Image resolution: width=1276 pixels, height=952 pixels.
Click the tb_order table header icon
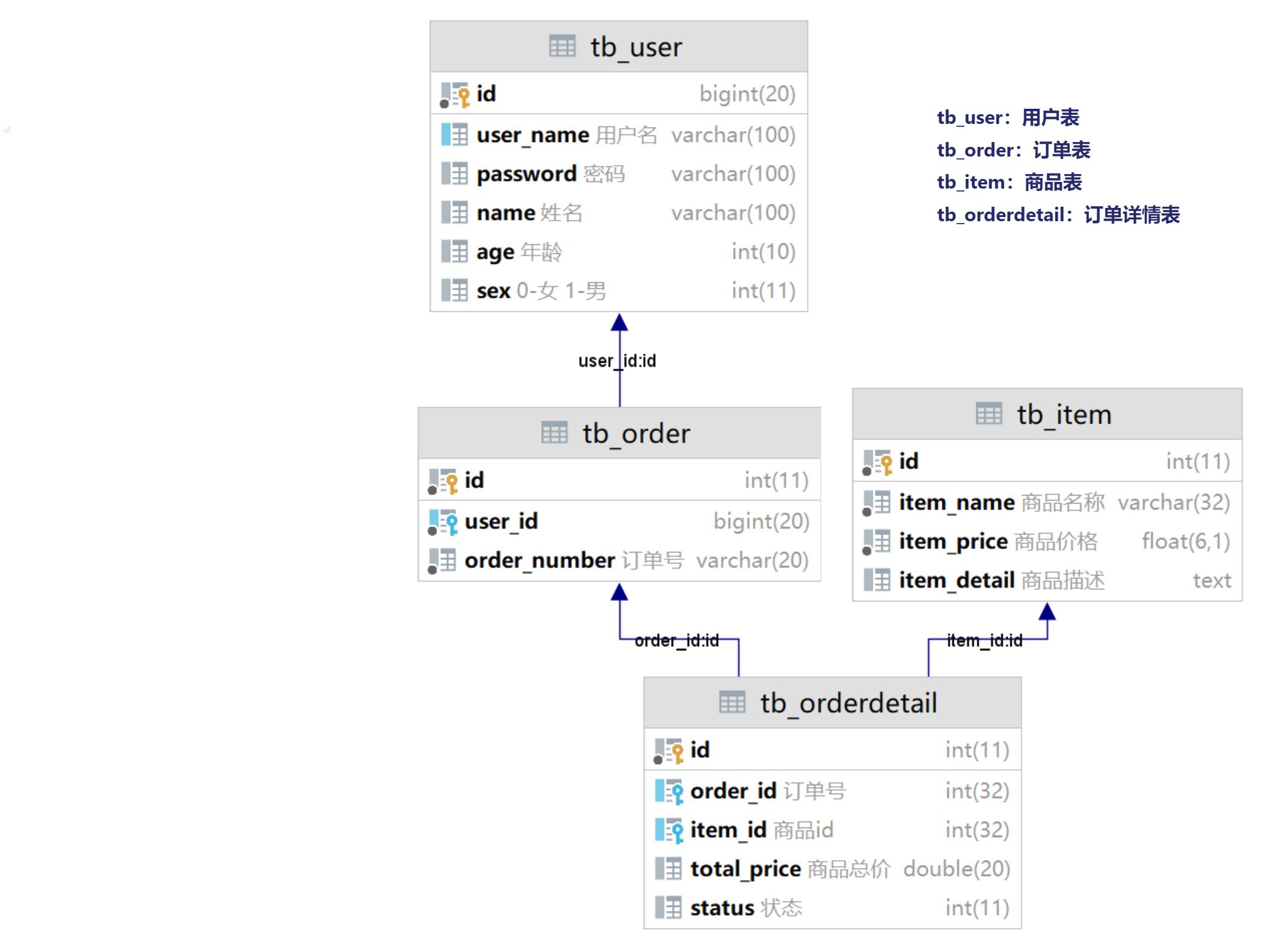click(x=554, y=433)
